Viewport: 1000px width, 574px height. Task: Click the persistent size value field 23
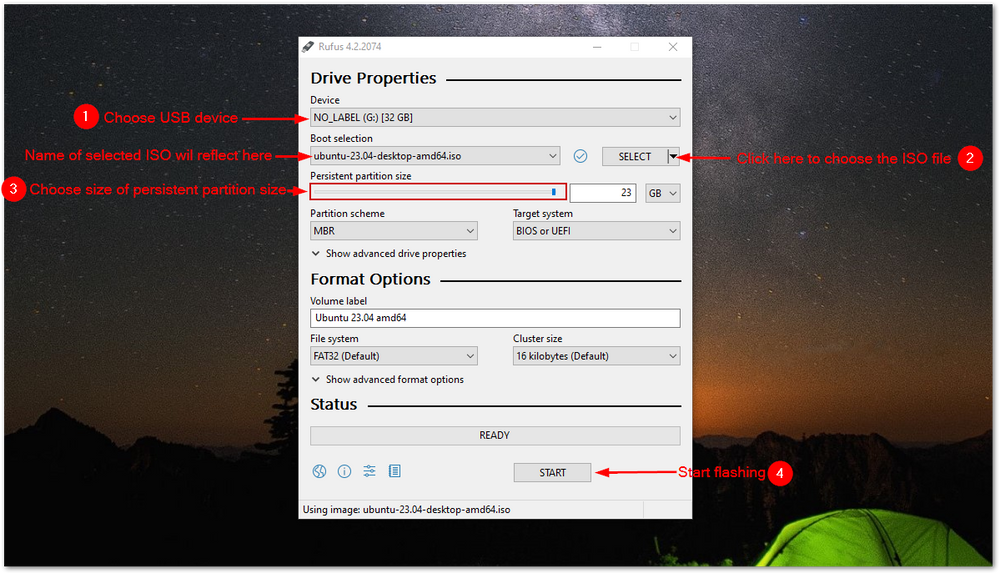tap(603, 193)
